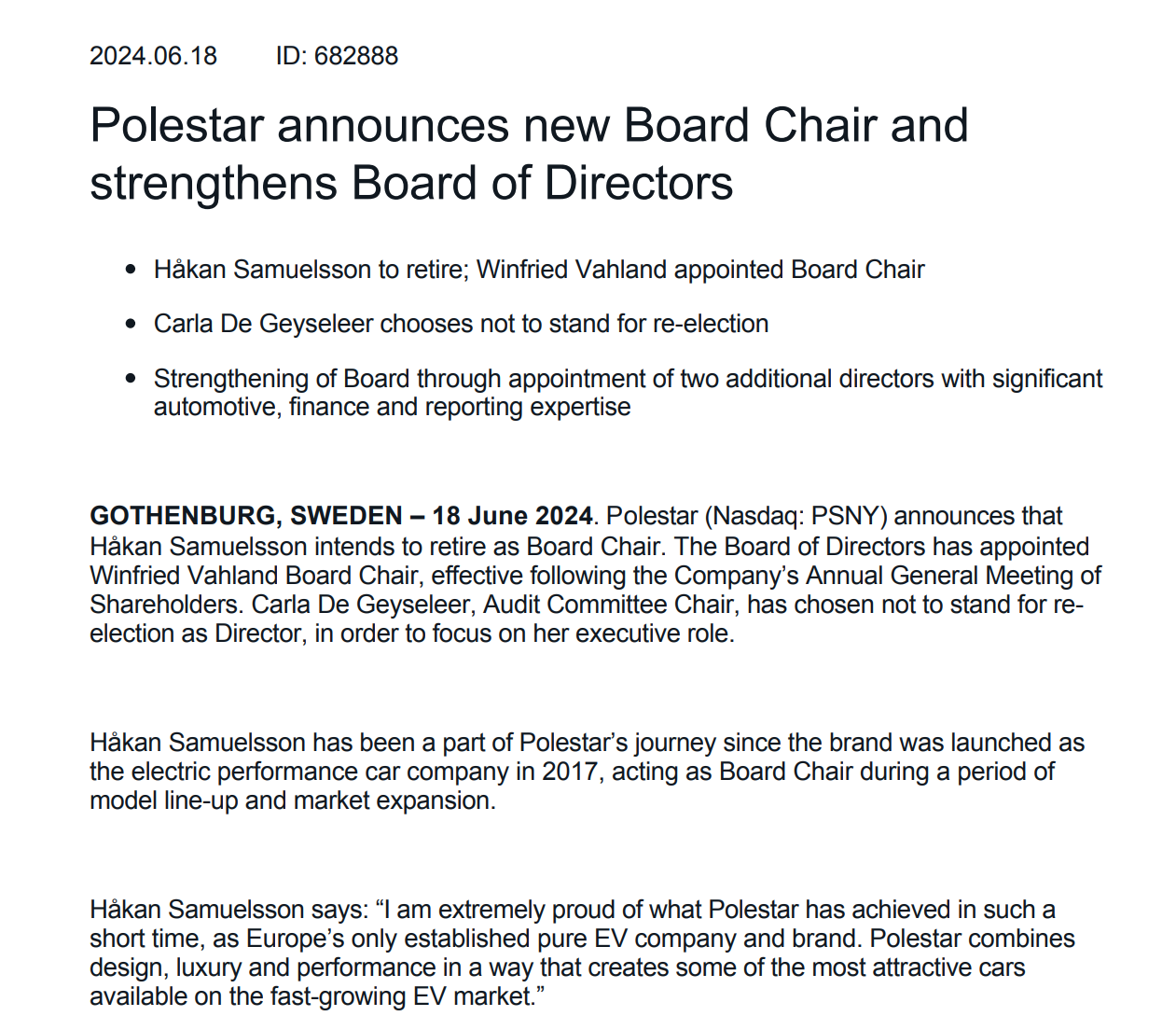The width and height of the screenshot is (1176, 1030).
Task: Click "Håkan Samuelsson says:" at the quote start
Action: tap(228, 910)
